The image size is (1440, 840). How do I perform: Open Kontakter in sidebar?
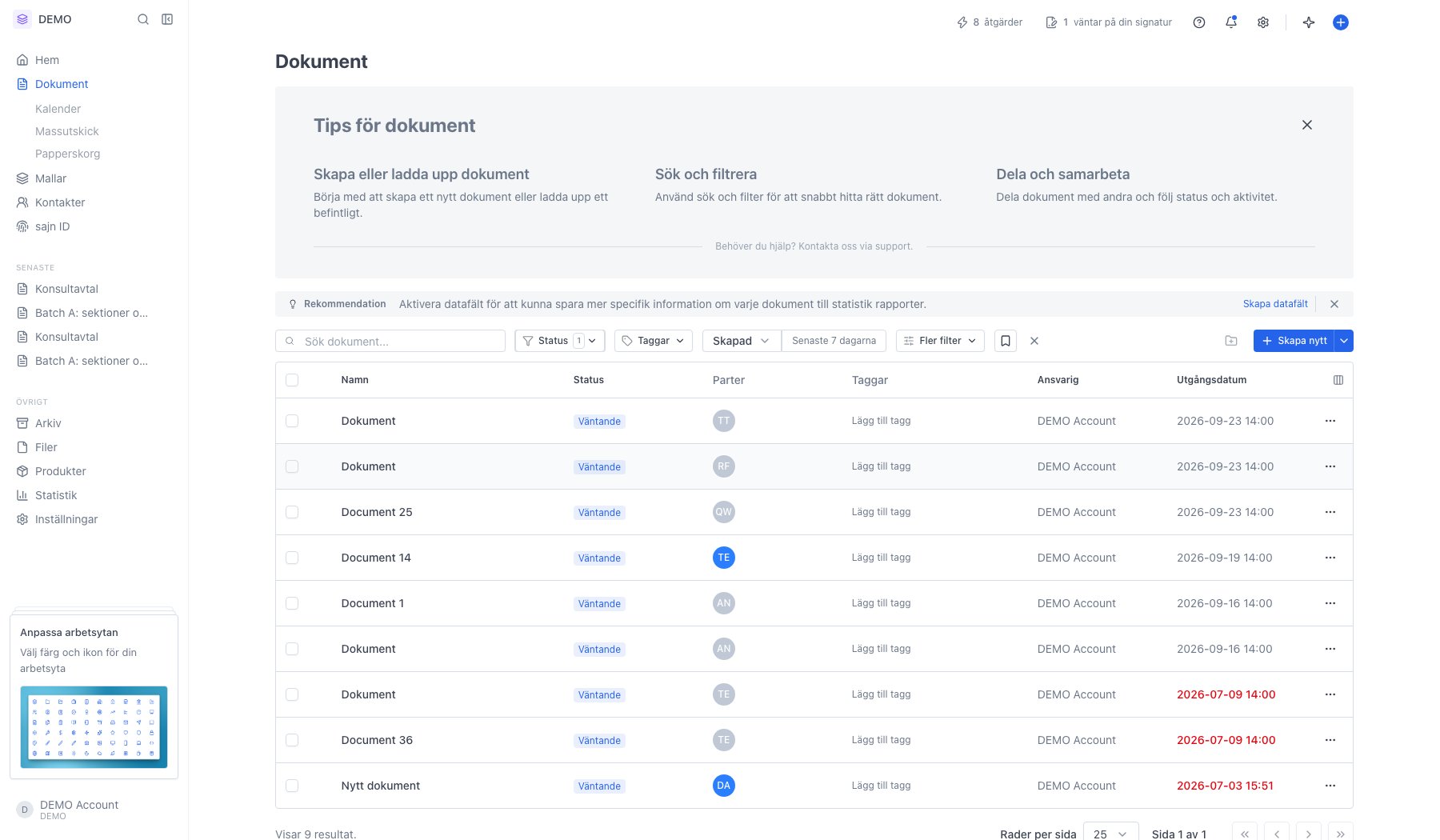click(60, 202)
